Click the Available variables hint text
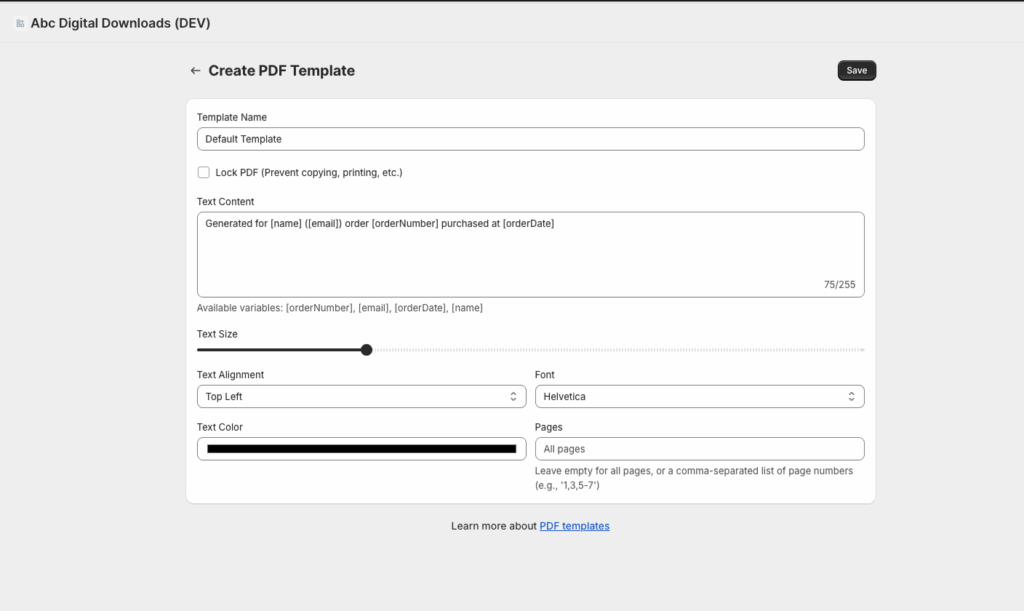 pos(340,307)
